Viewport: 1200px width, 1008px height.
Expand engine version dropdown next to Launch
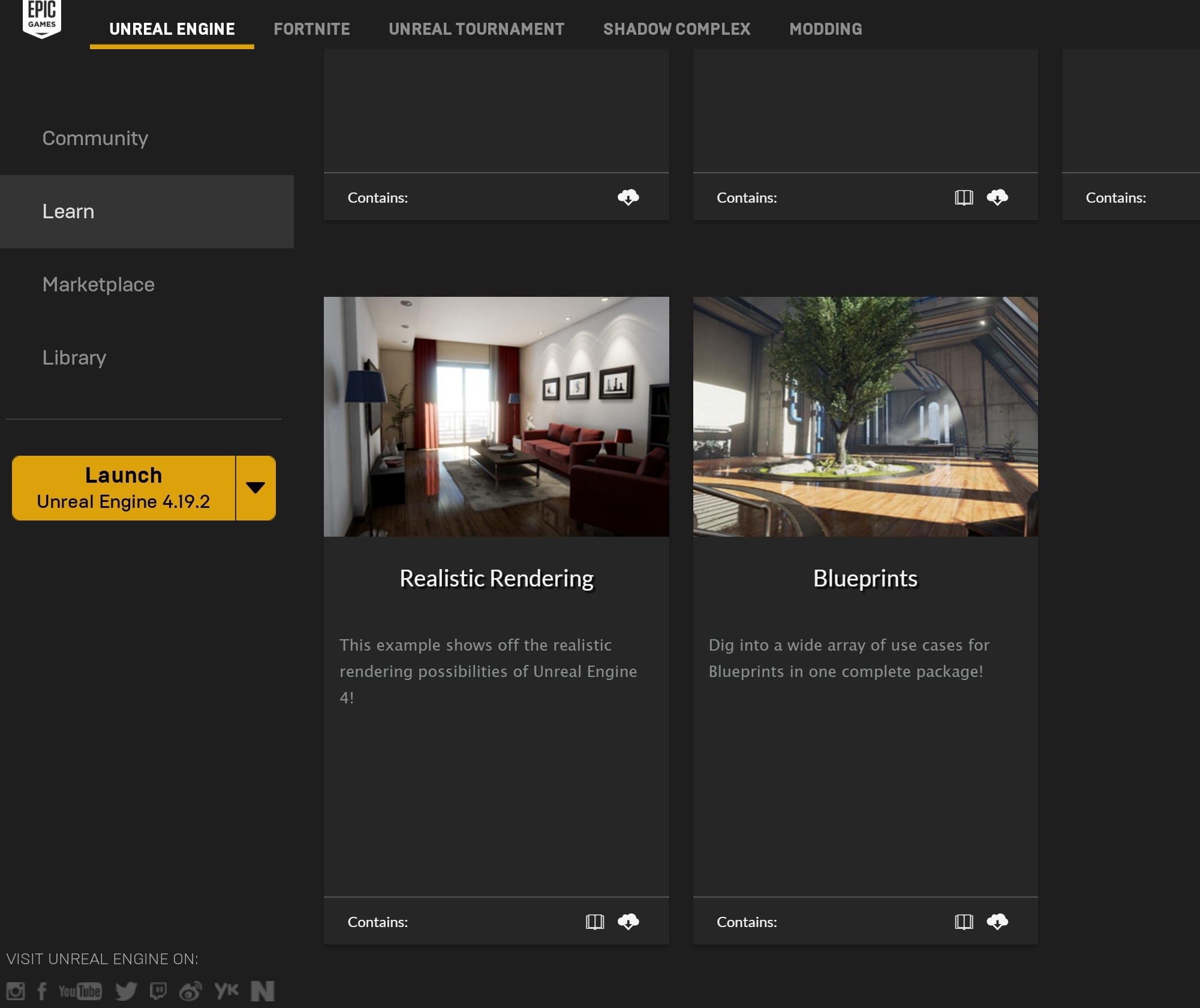[x=256, y=488]
